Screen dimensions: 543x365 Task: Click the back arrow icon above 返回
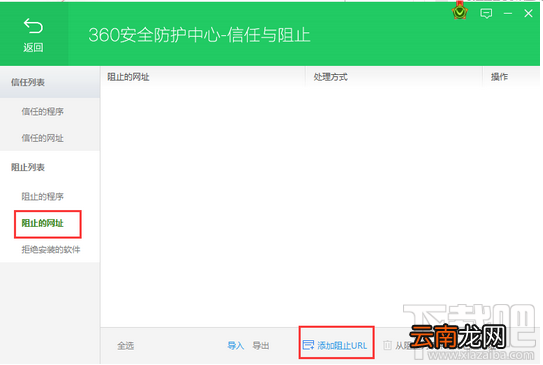pyautogui.click(x=33, y=26)
